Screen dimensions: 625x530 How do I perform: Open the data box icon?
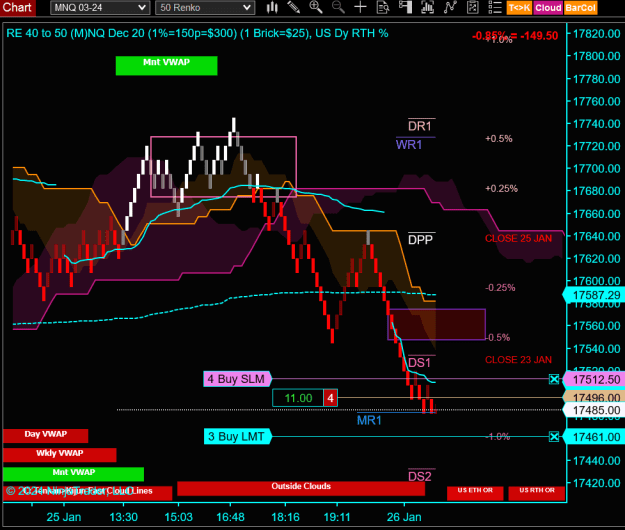tap(383, 7)
